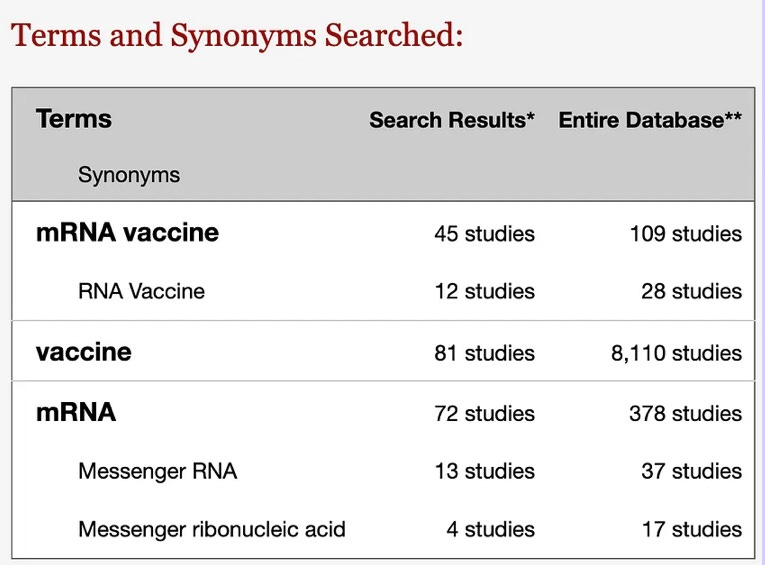Select the 'Terms' column header

74,119
